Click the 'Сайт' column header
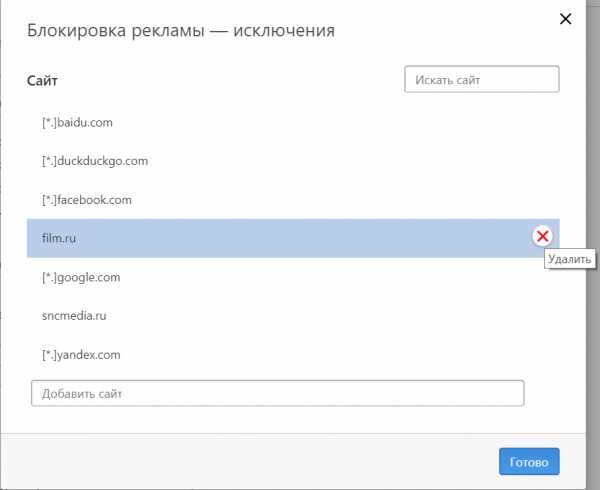This screenshot has width=600, height=490. tap(42, 79)
